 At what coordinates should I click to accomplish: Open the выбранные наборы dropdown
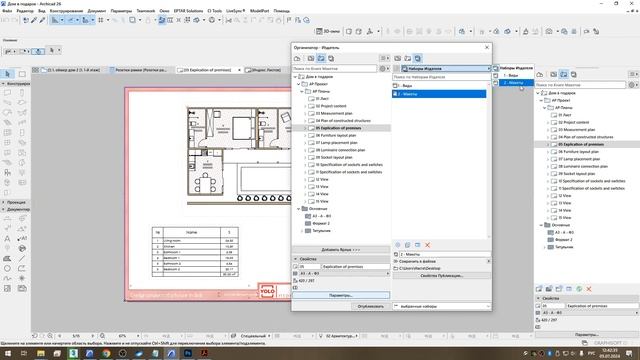(x=442, y=306)
